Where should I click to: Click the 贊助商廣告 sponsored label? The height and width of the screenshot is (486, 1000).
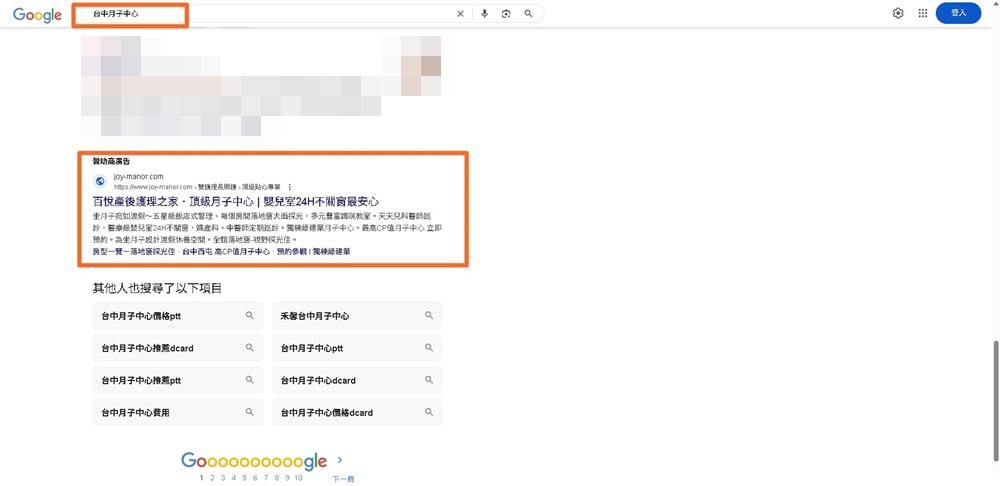click(x=112, y=161)
